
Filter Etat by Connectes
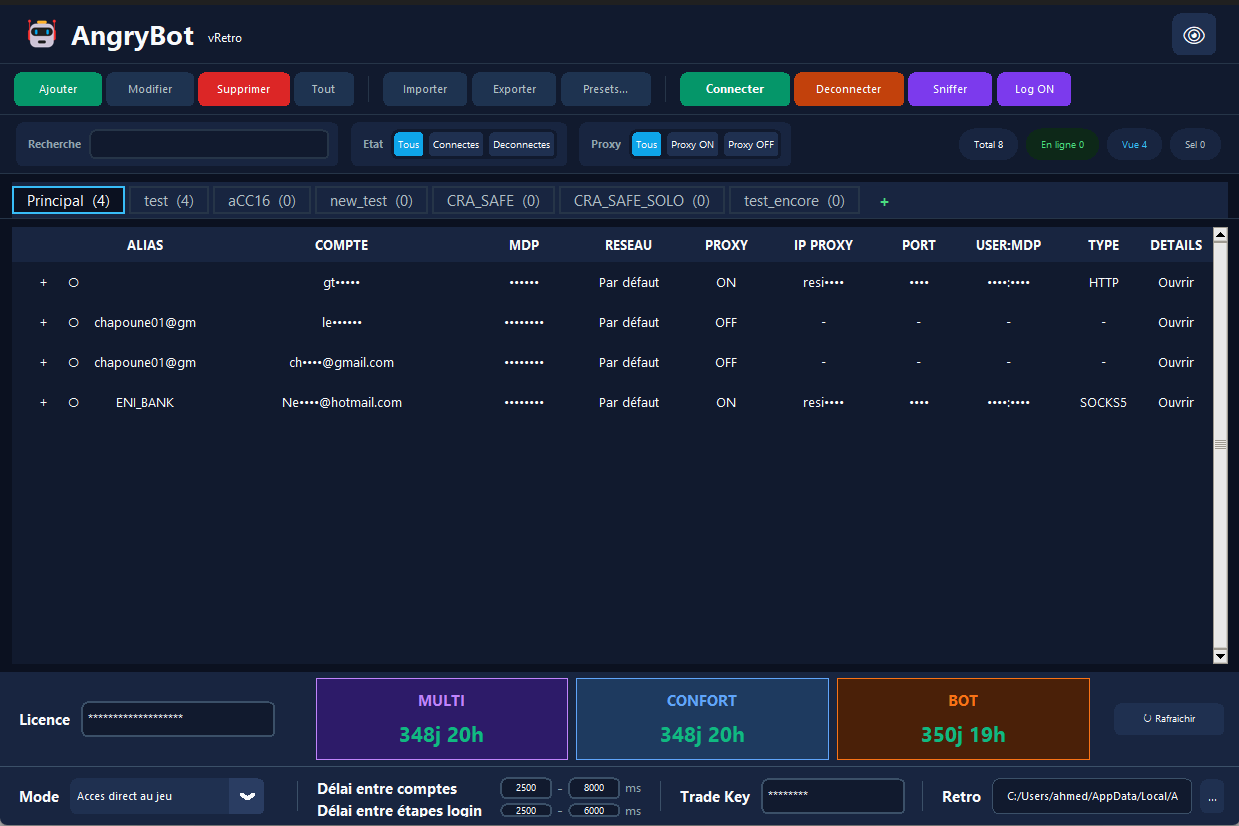coord(456,145)
